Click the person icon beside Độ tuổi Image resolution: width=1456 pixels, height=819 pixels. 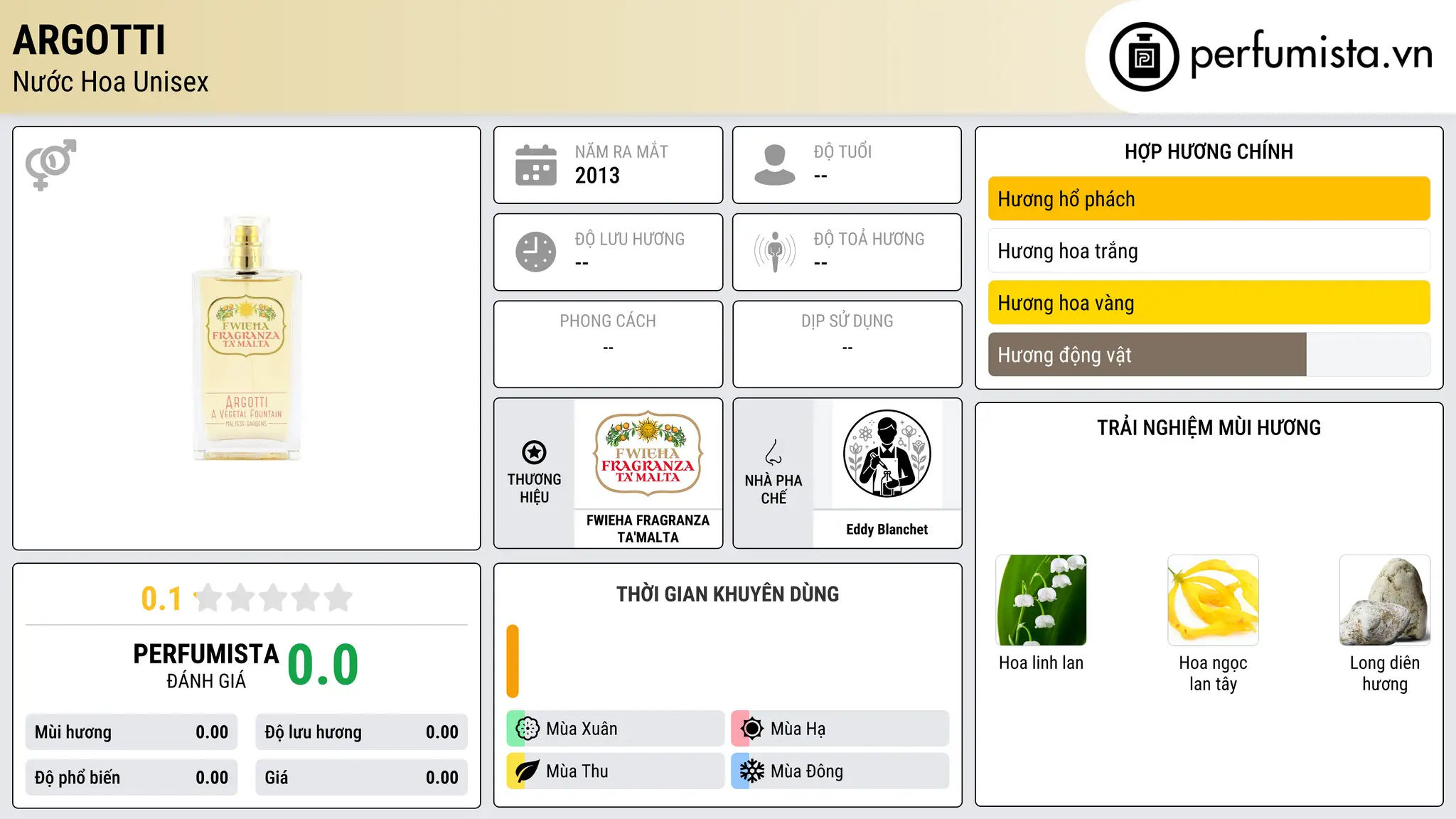click(x=775, y=165)
